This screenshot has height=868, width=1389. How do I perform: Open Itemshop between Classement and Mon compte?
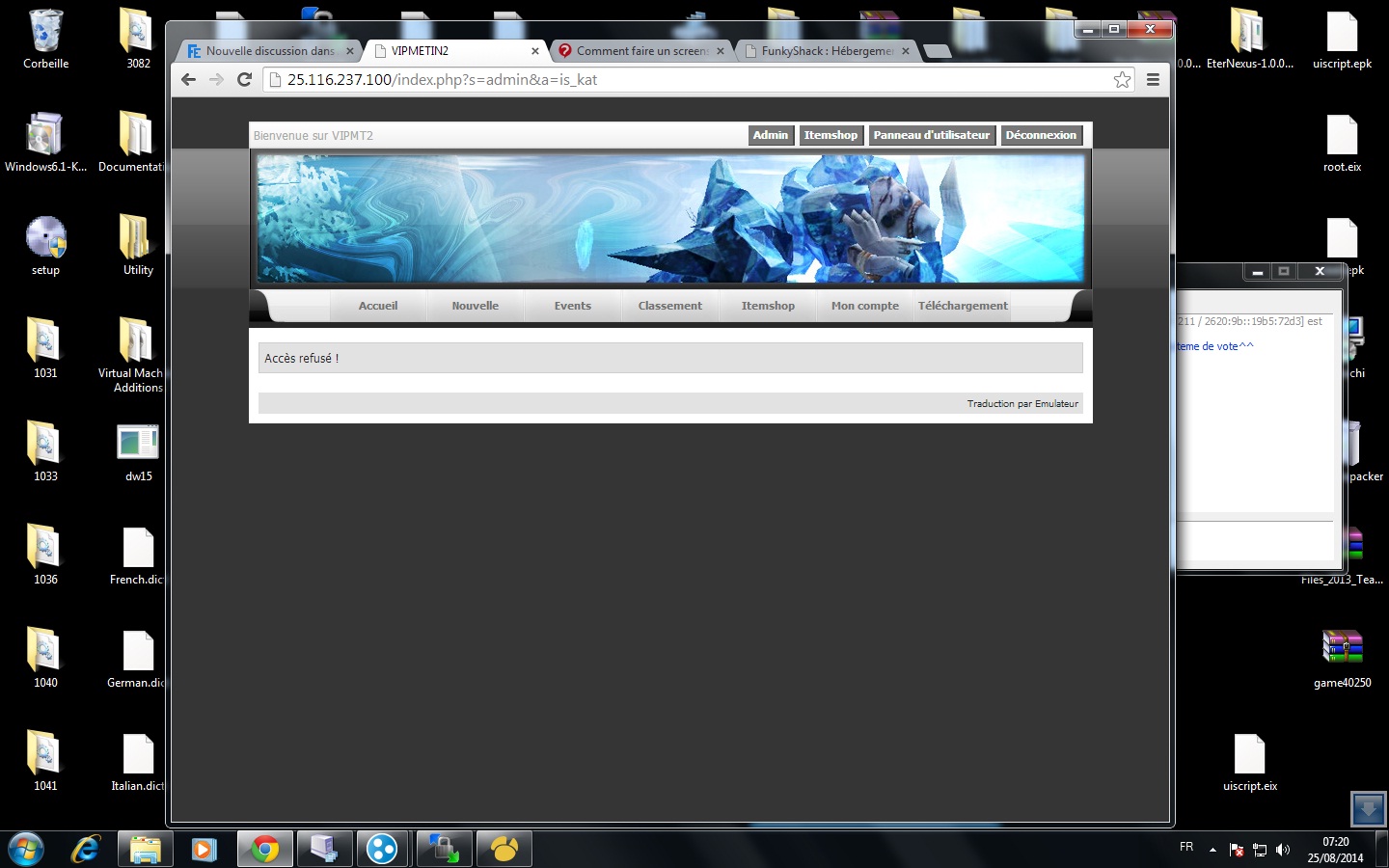(x=768, y=306)
